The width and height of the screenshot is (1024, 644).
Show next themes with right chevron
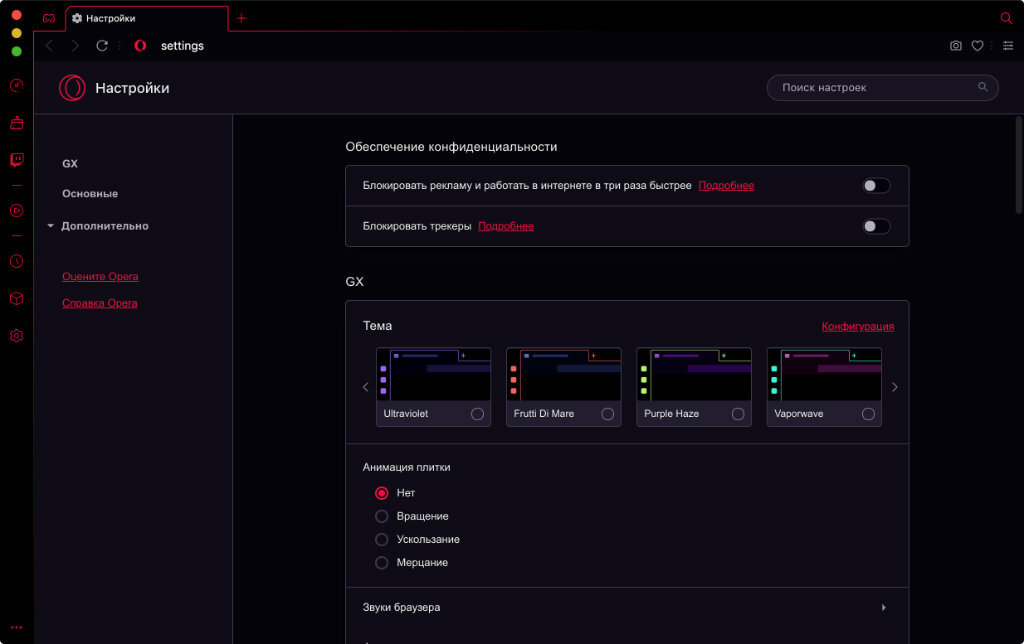895,387
